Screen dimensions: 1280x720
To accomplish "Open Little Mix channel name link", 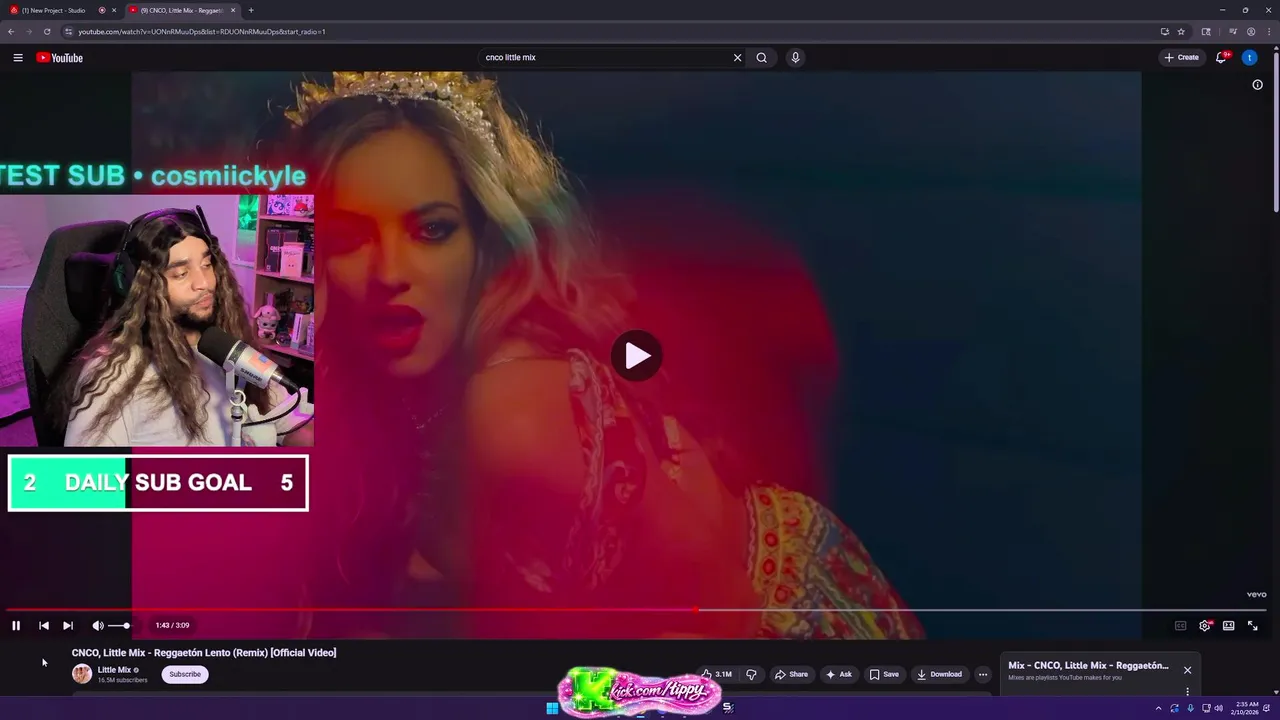I will pos(114,670).
